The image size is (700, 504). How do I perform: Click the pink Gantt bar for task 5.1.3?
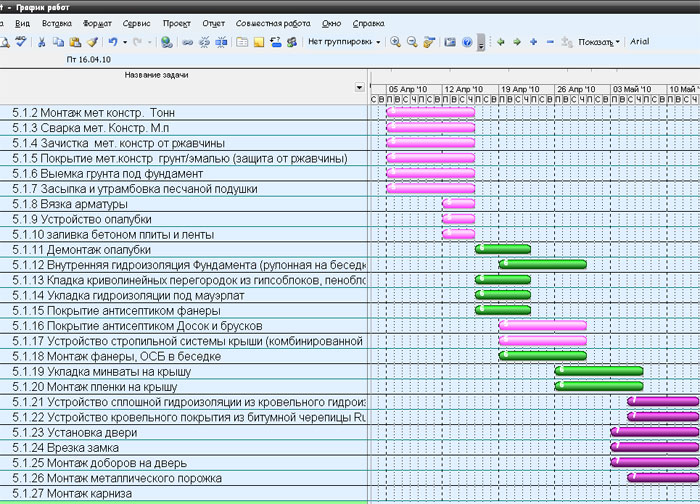[431, 128]
